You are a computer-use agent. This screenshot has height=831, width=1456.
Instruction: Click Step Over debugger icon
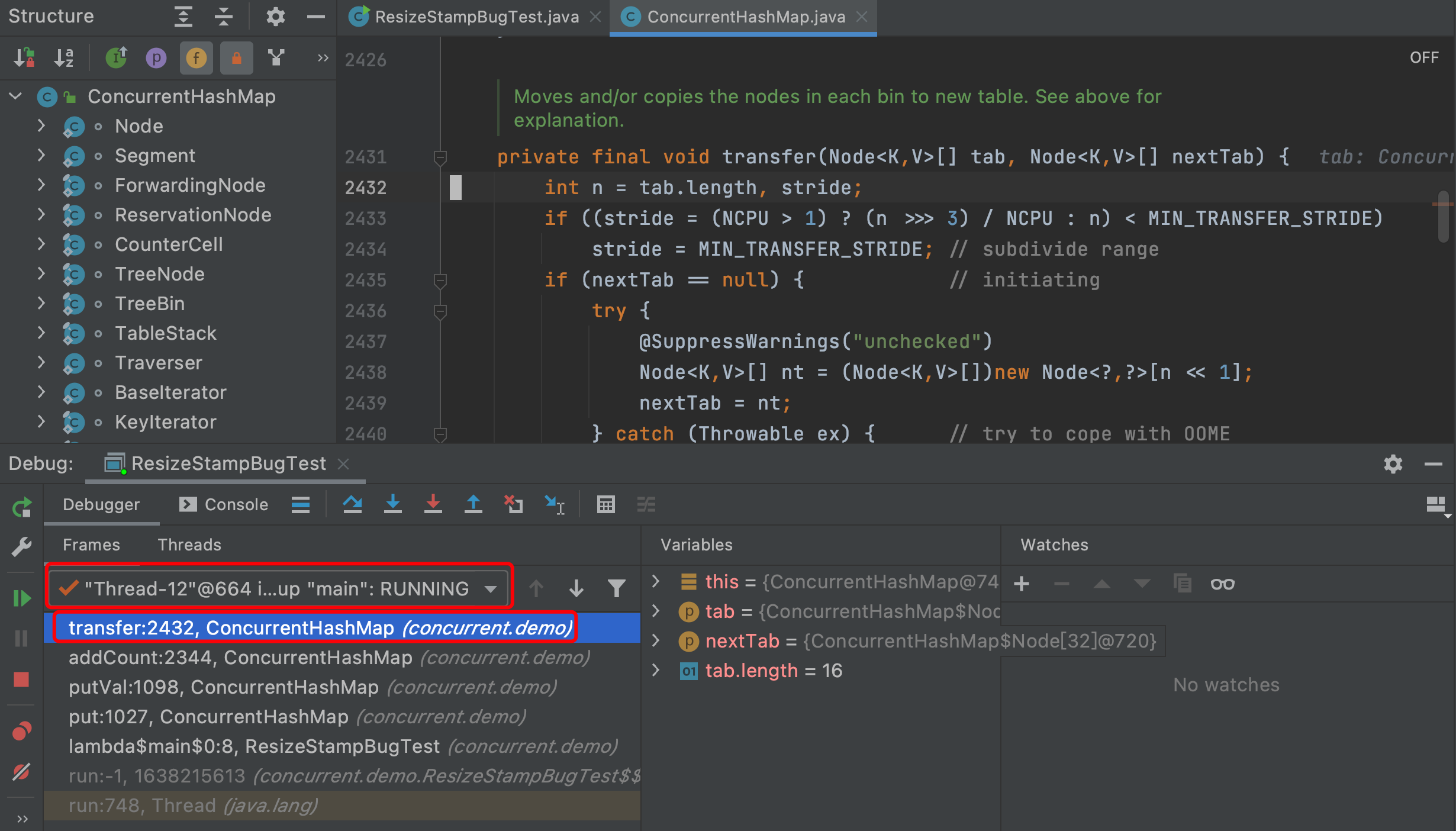(353, 504)
